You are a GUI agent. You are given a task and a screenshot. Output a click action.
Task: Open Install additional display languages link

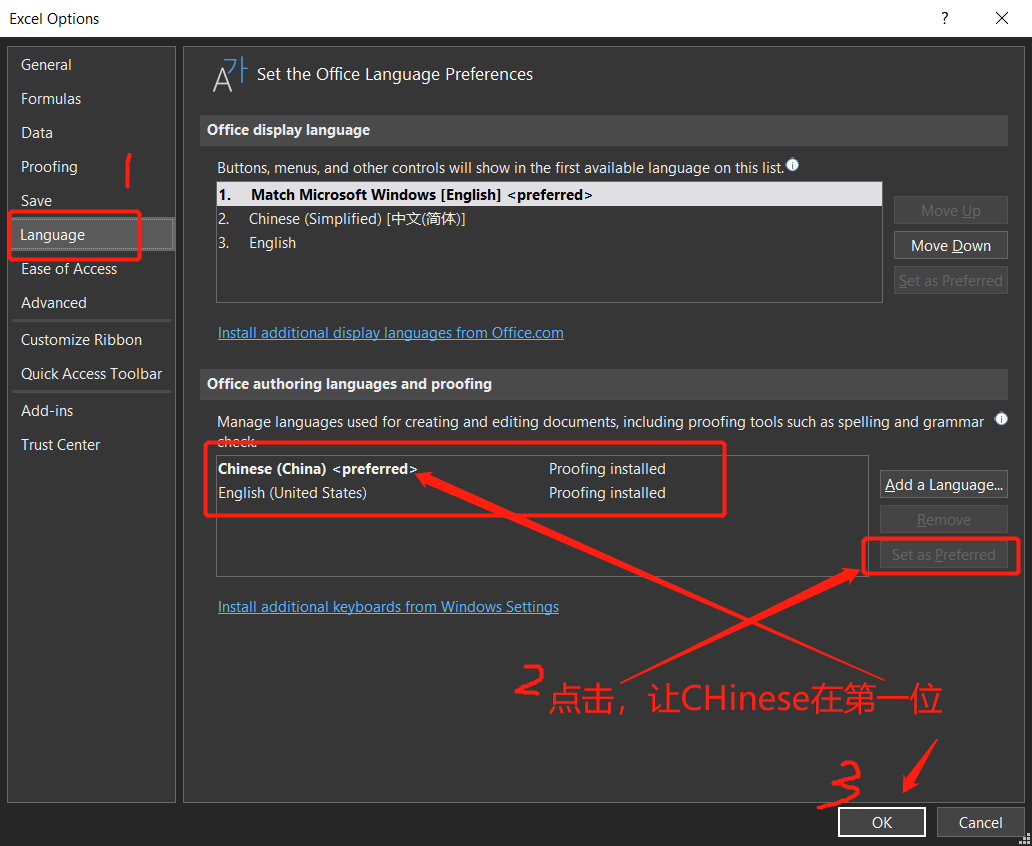[390, 332]
